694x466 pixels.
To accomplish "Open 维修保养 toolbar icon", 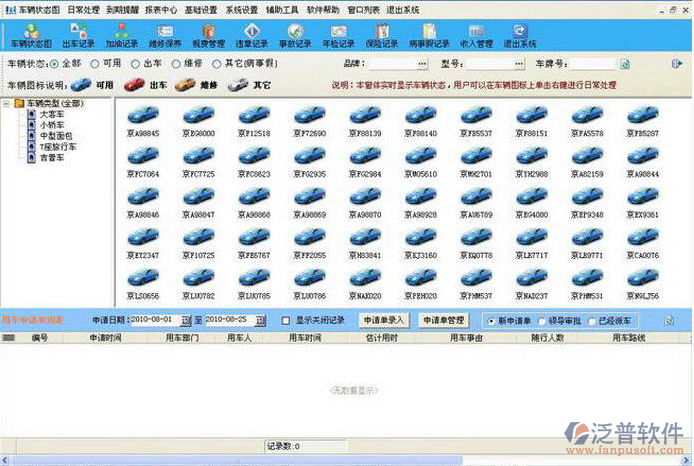I will click(165, 36).
